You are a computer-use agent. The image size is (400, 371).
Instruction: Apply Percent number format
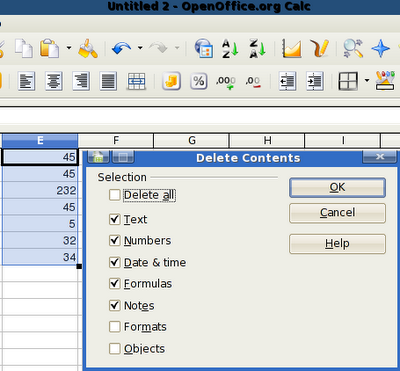(199, 81)
